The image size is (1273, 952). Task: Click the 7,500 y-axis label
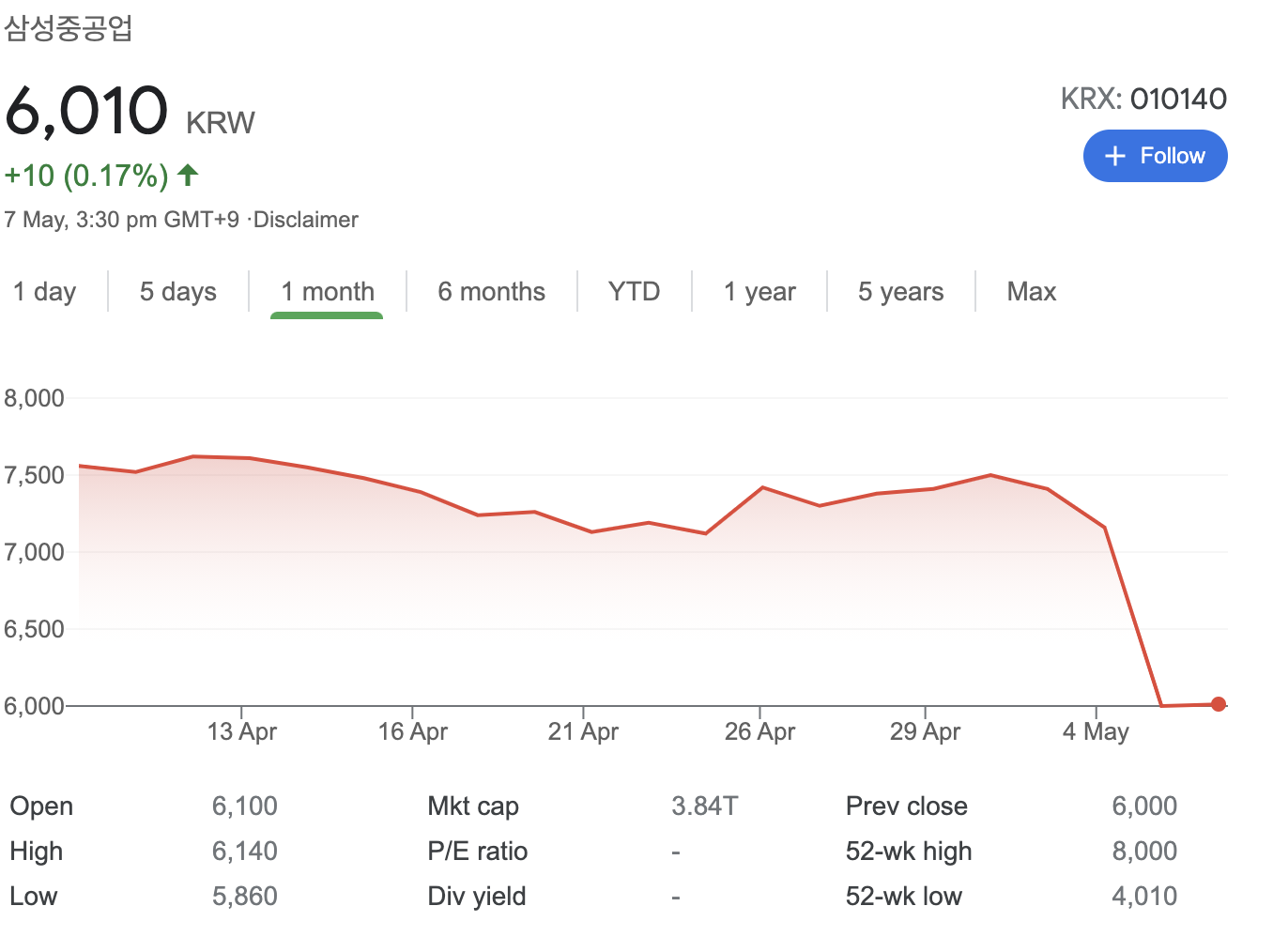pyautogui.click(x=35, y=475)
